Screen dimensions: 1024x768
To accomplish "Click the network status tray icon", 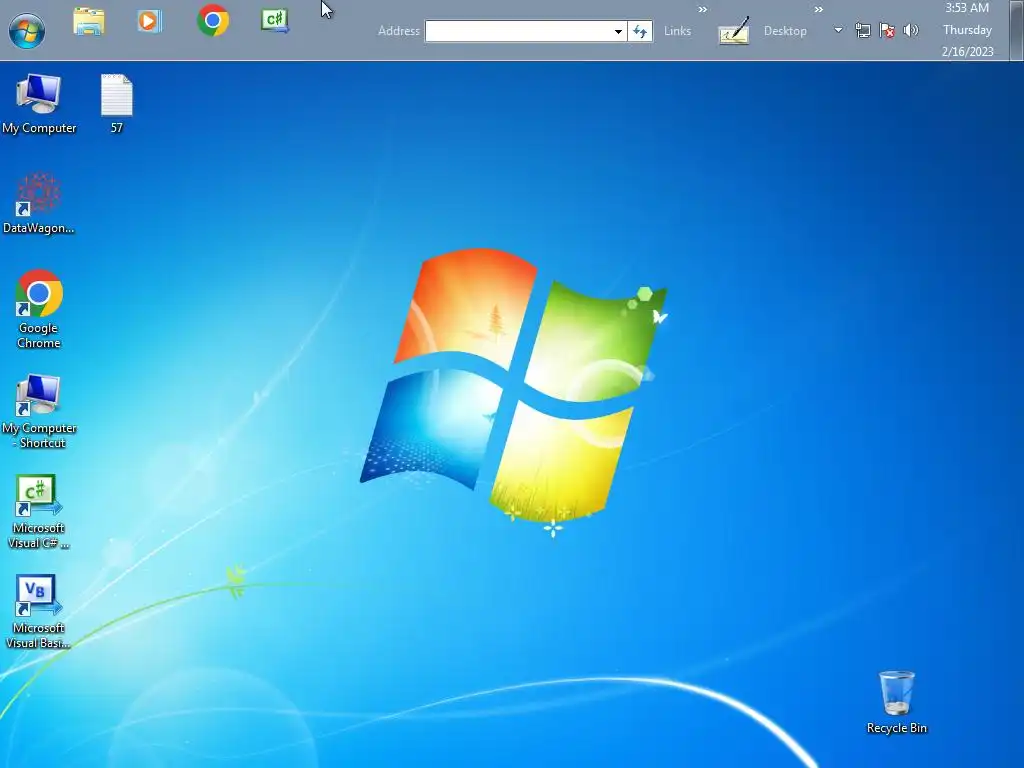I will coord(863,30).
